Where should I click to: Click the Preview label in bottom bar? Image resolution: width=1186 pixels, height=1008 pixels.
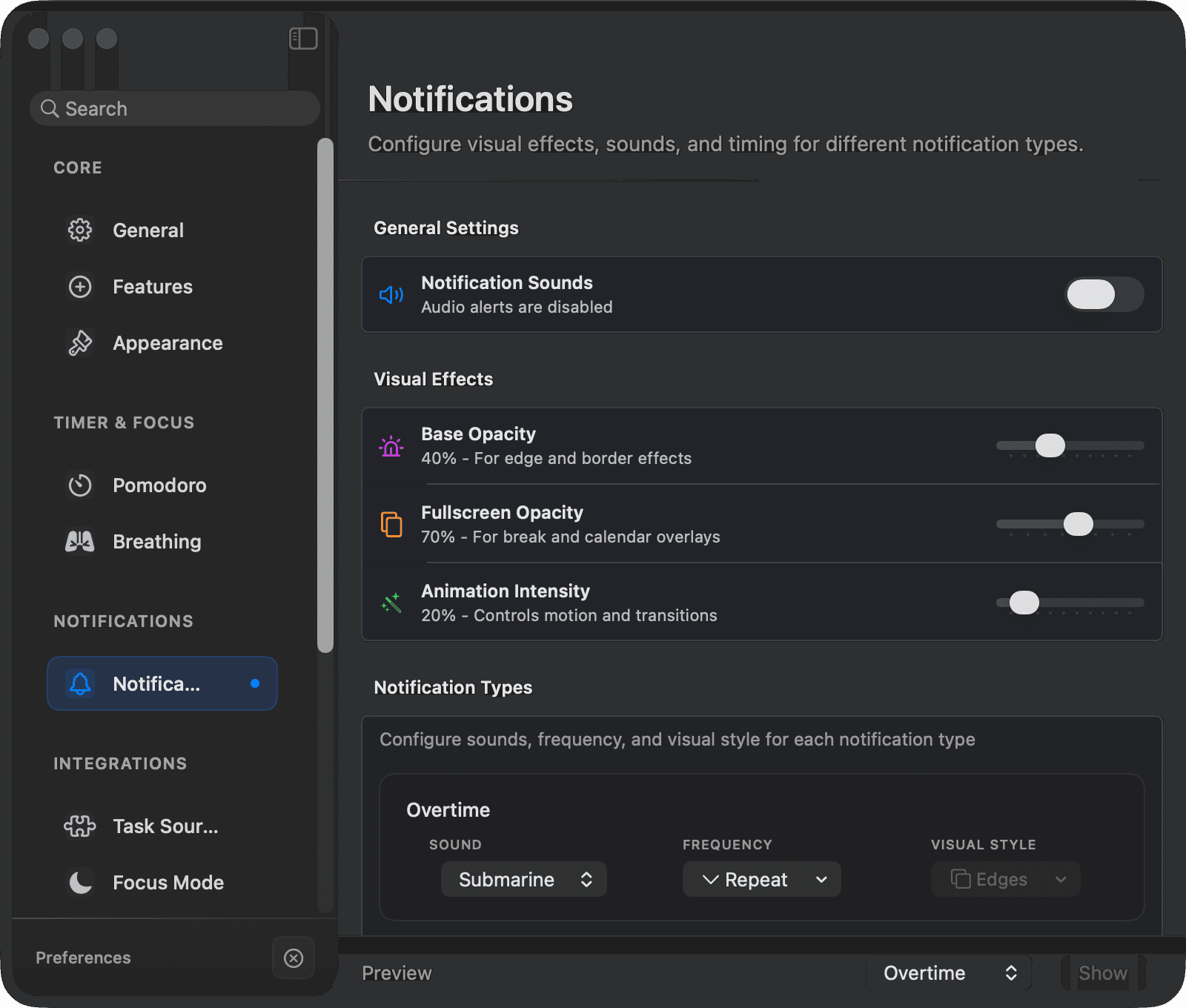tap(397, 972)
